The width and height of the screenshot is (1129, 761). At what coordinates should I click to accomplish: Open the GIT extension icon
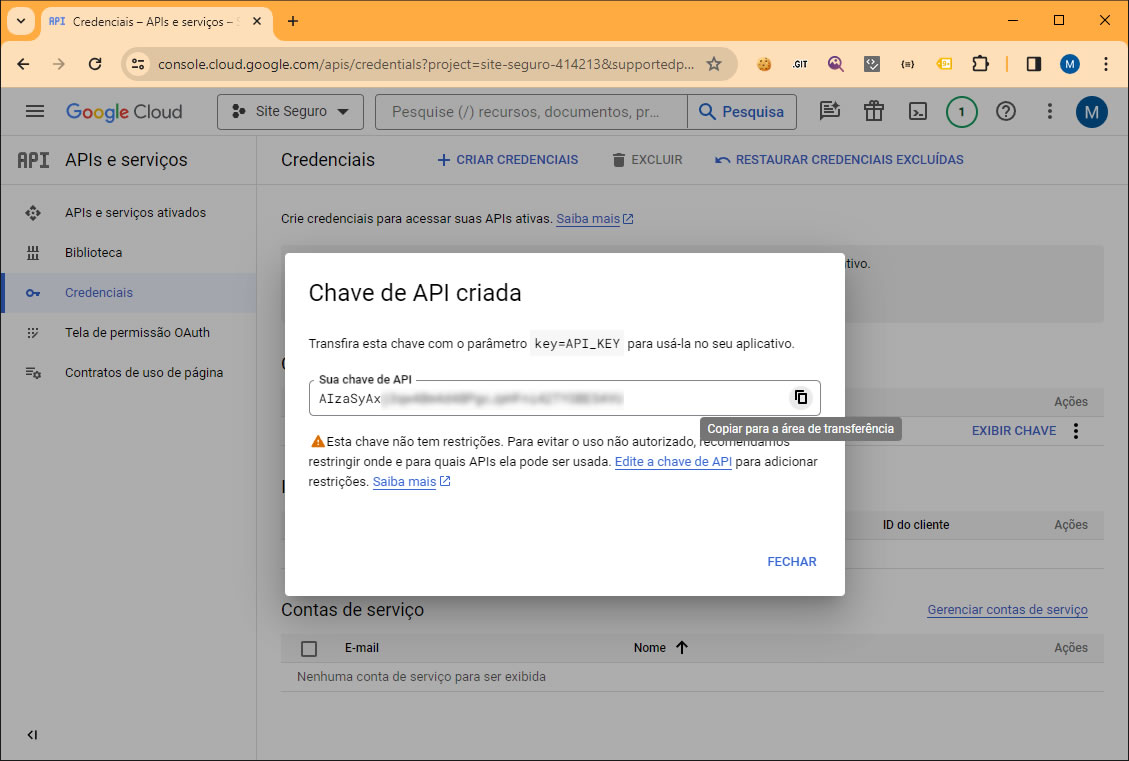800,64
